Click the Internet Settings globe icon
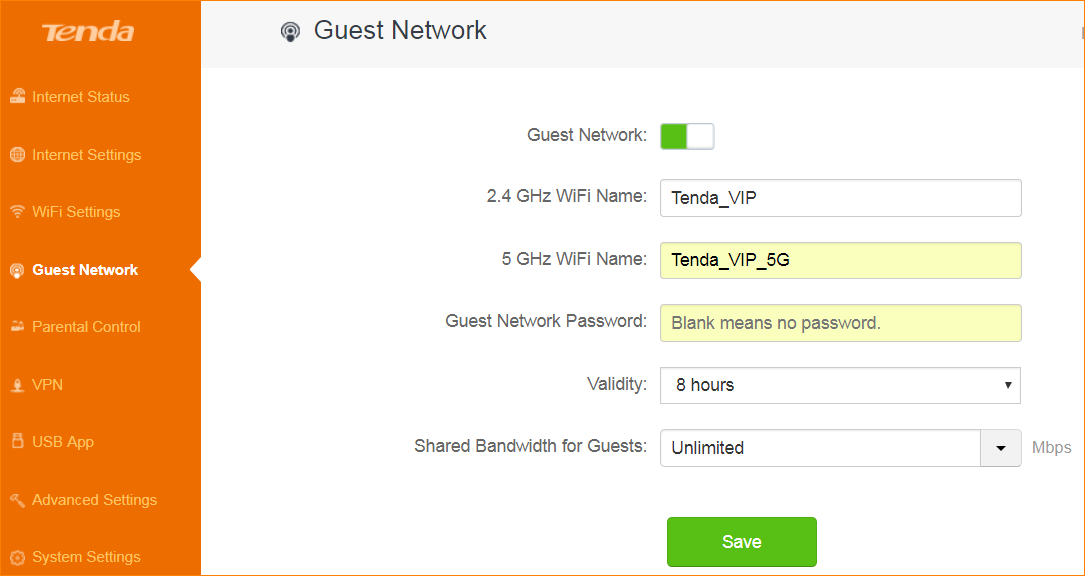This screenshot has height=576, width=1085. (x=16, y=155)
